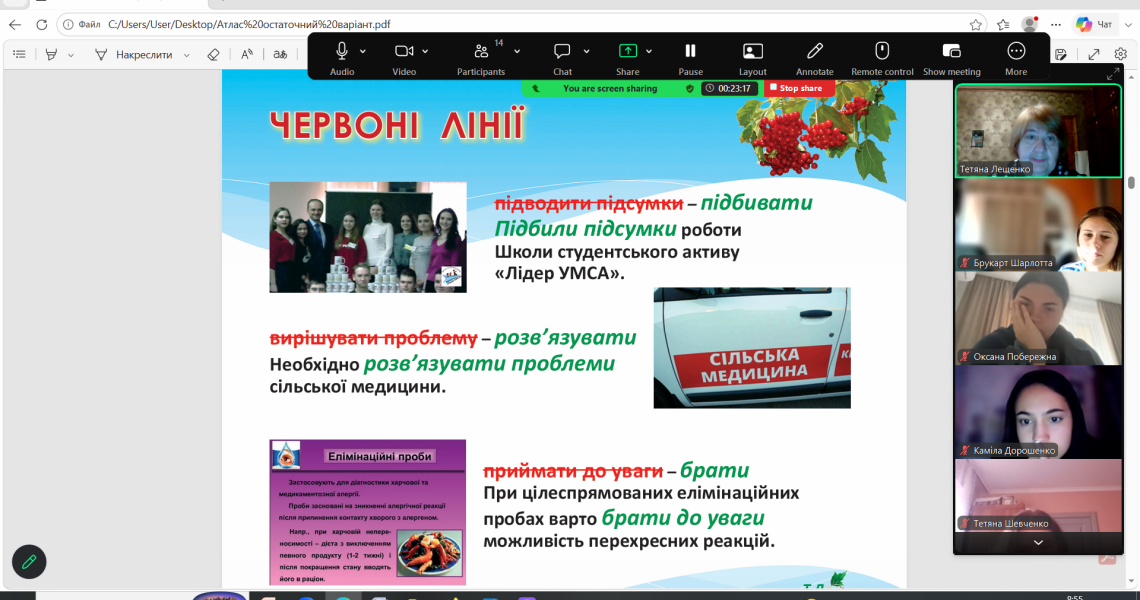The width and height of the screenshot is (1140, 600).
Task: Open the Copilot Чат button
Action: click(x=1094, y=24)
